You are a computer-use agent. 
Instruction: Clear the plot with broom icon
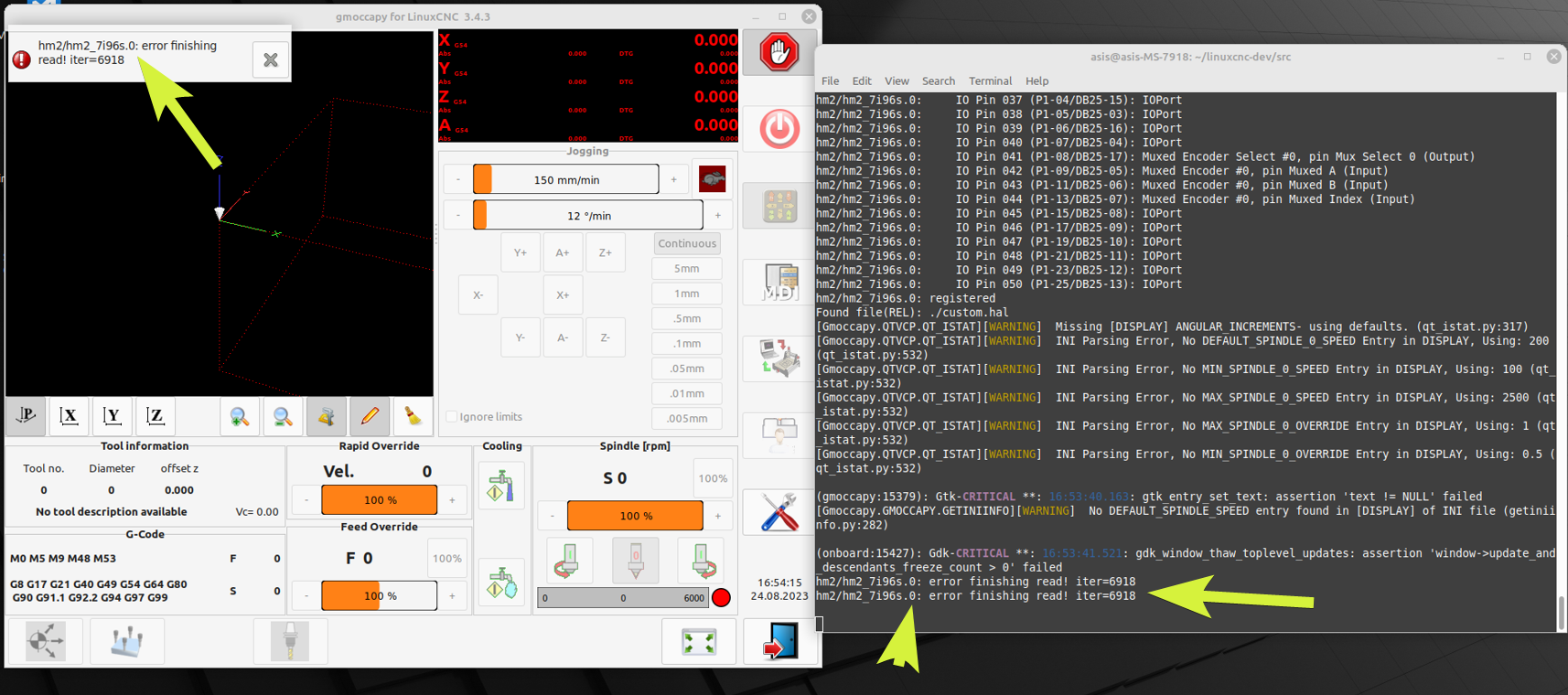(413, 416)
